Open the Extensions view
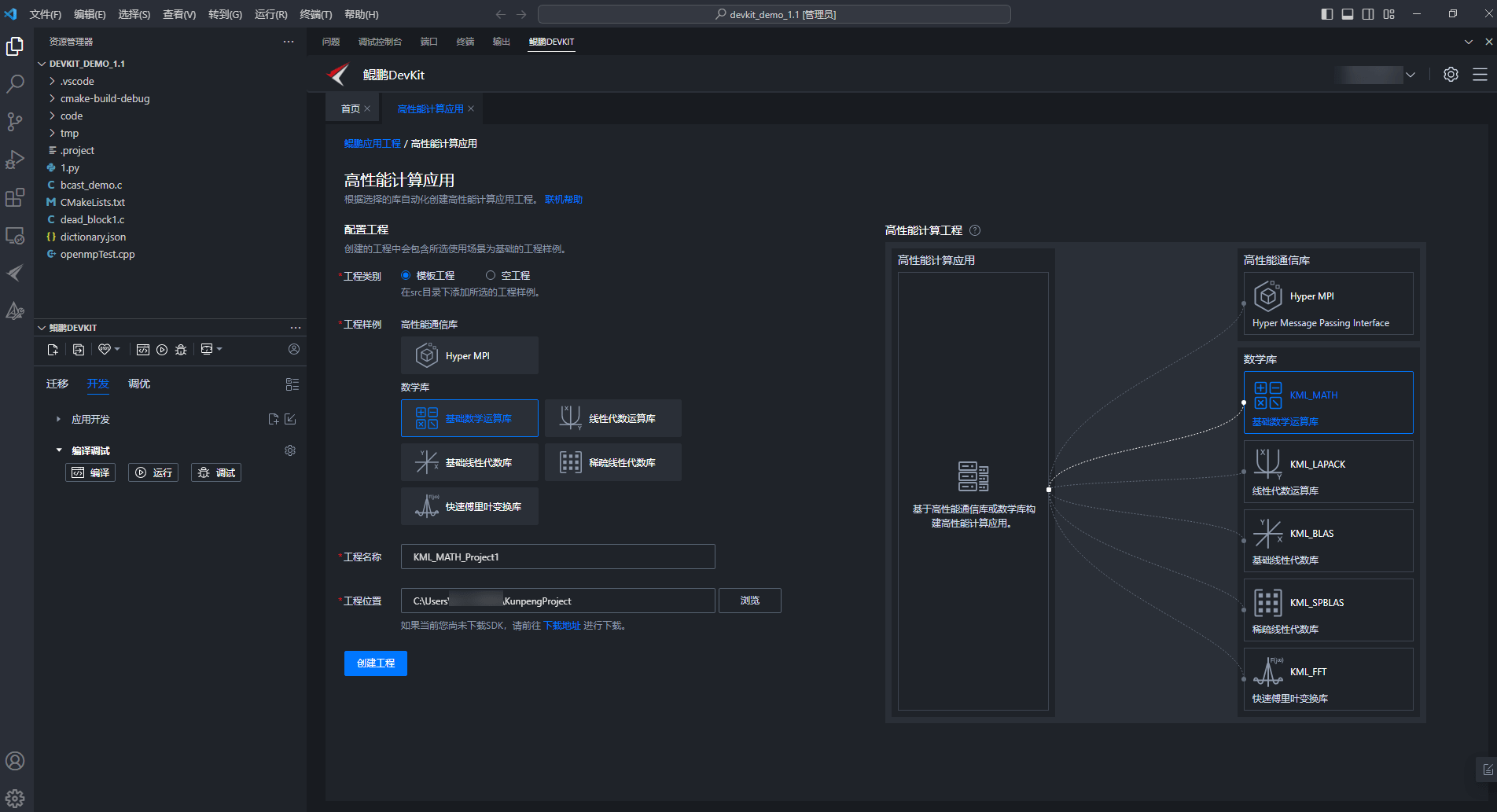 click(15, 197)
